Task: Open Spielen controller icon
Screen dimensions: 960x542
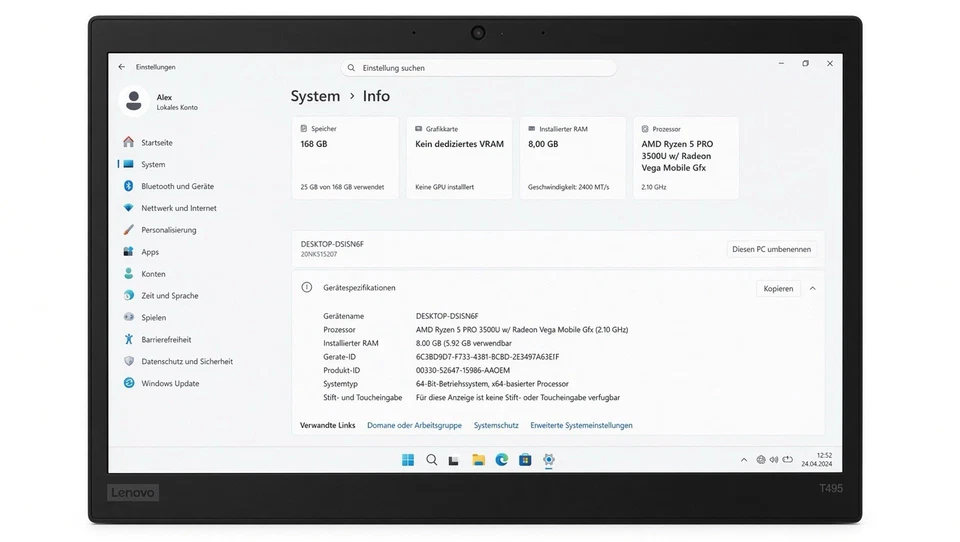Action: click(x=128, y=317)
